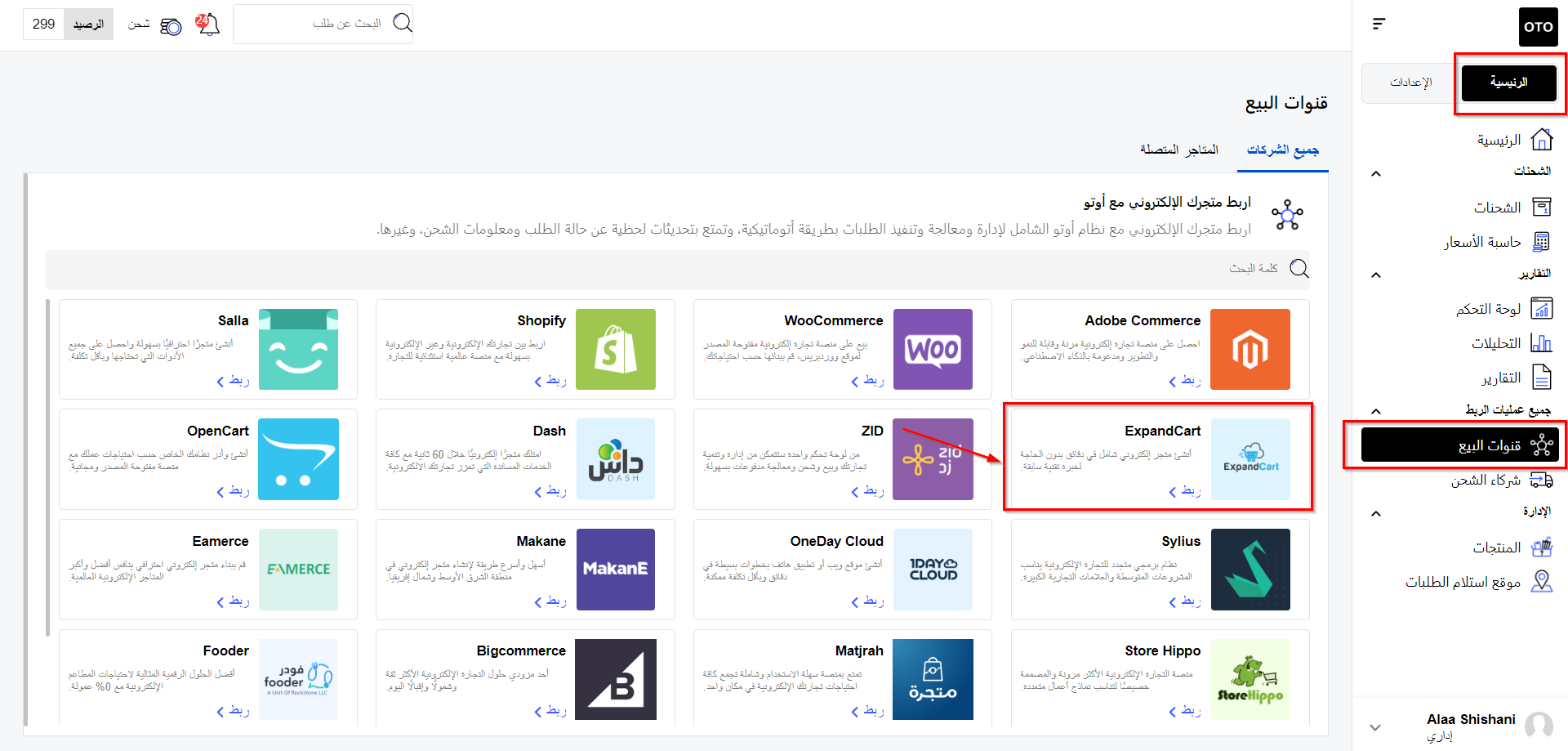Image resolution: width=1568 pixels, height=751 pixels.
Task: Open the Eamerce logo
Action: (x=298, y=570)
